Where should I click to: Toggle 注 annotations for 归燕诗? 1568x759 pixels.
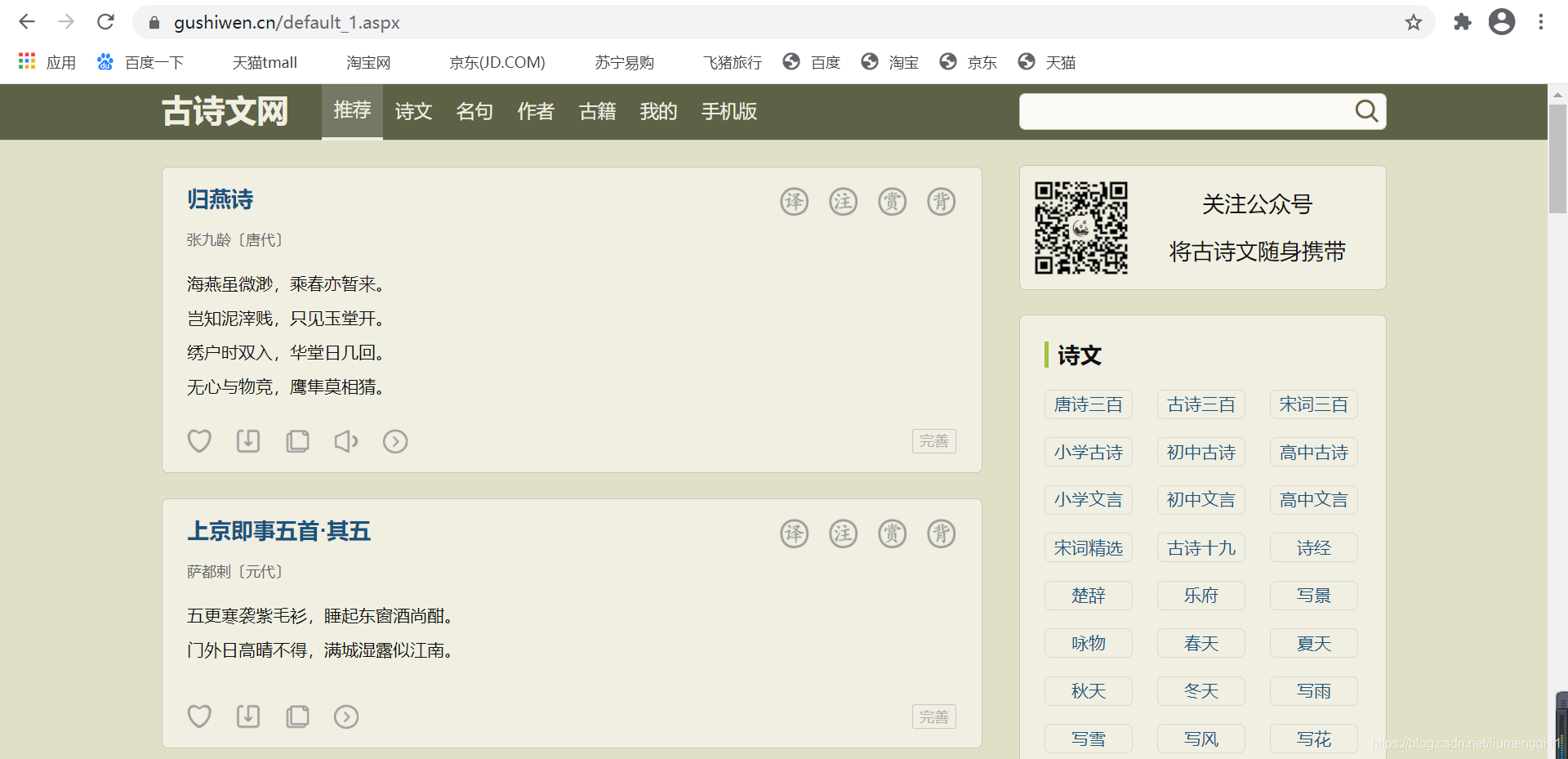click(x=844, y=202)
